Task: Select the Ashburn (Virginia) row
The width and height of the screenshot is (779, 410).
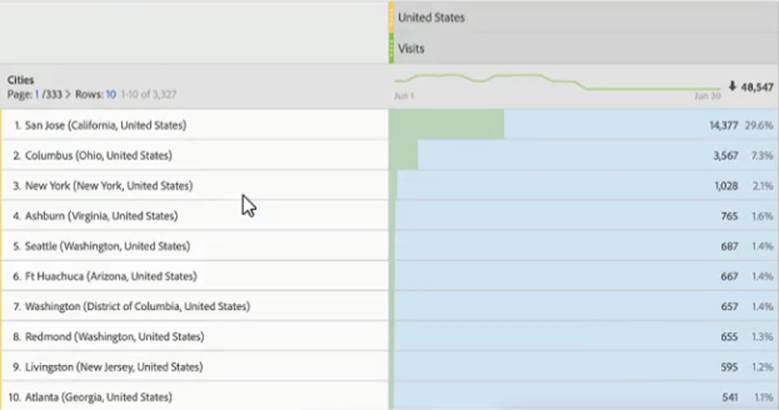Action: (x=96, y=216)
